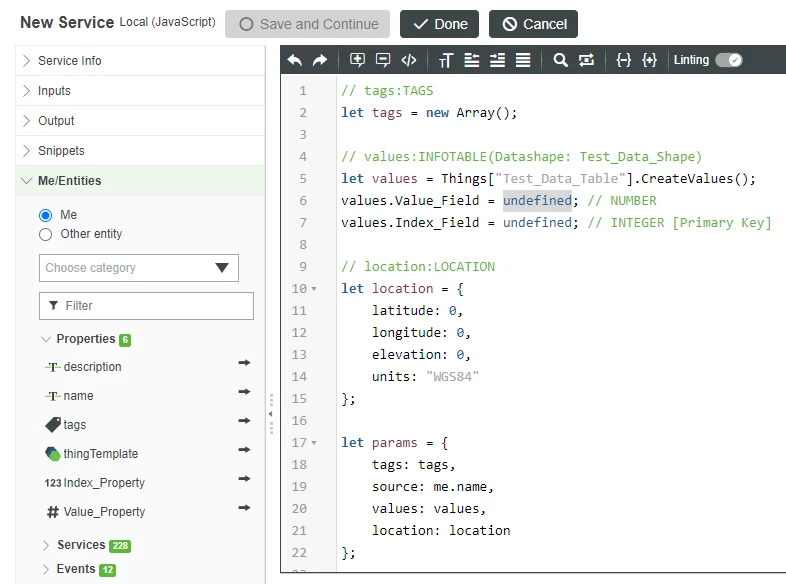Click the unfold all braces icon
The width and height of the screenshot is (786, 584).
[649, 60]
